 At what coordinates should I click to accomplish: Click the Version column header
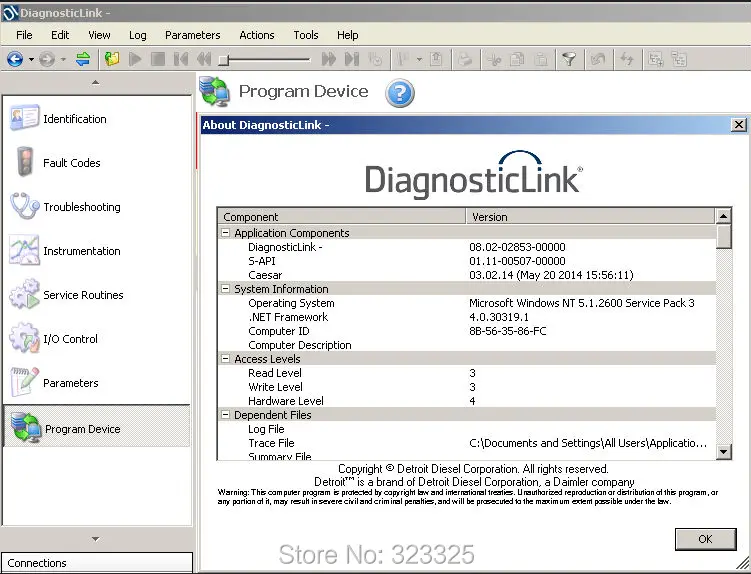point(591,217)
